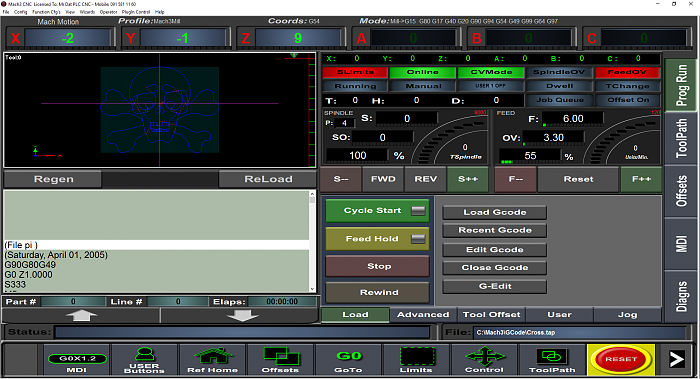Viewport: 700px width, 379px height.
Task: Open the Config menu
Action: (x=21, y=12)
